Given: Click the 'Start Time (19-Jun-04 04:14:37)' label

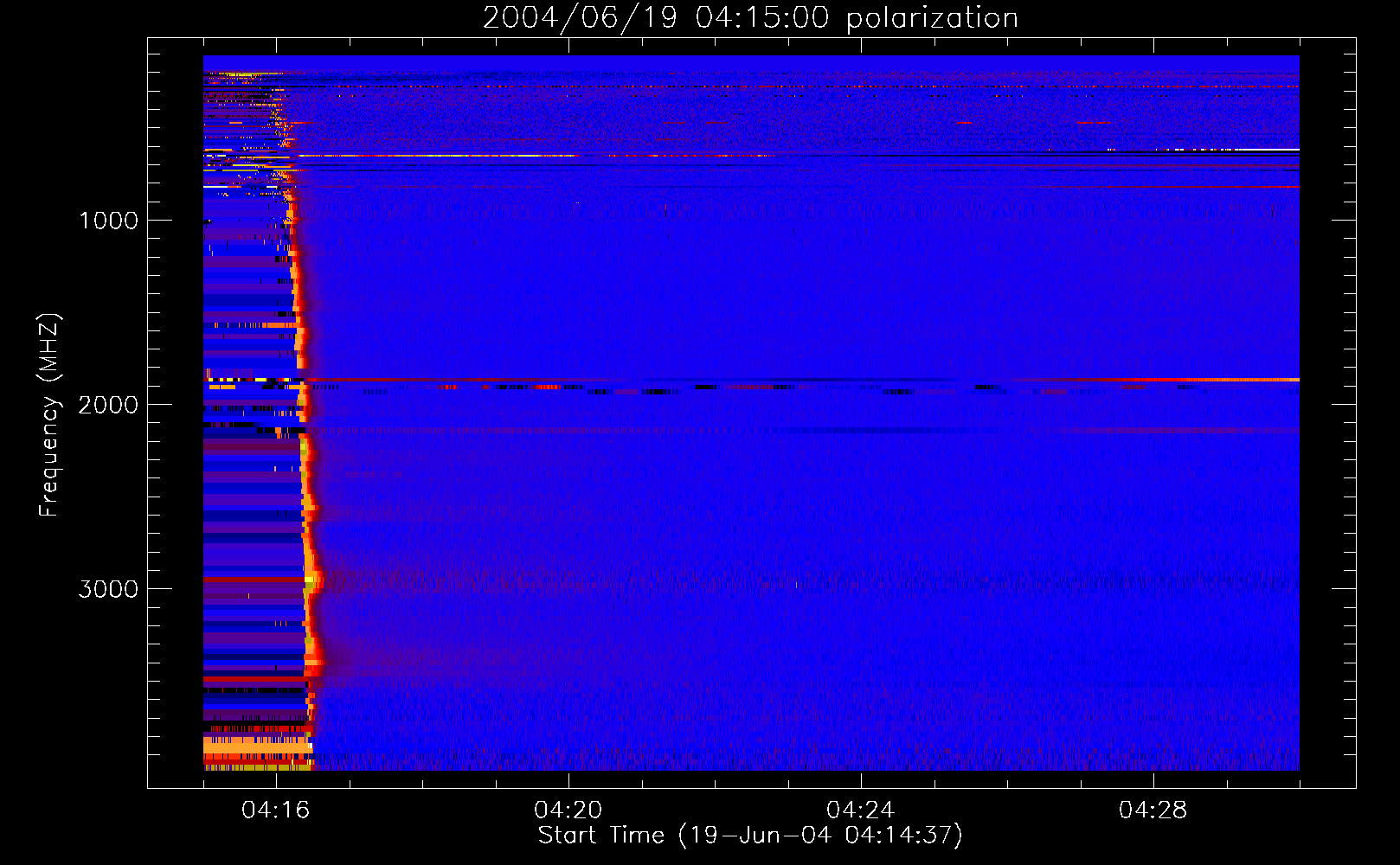Looking at the screenshot, I should (750, 836).
